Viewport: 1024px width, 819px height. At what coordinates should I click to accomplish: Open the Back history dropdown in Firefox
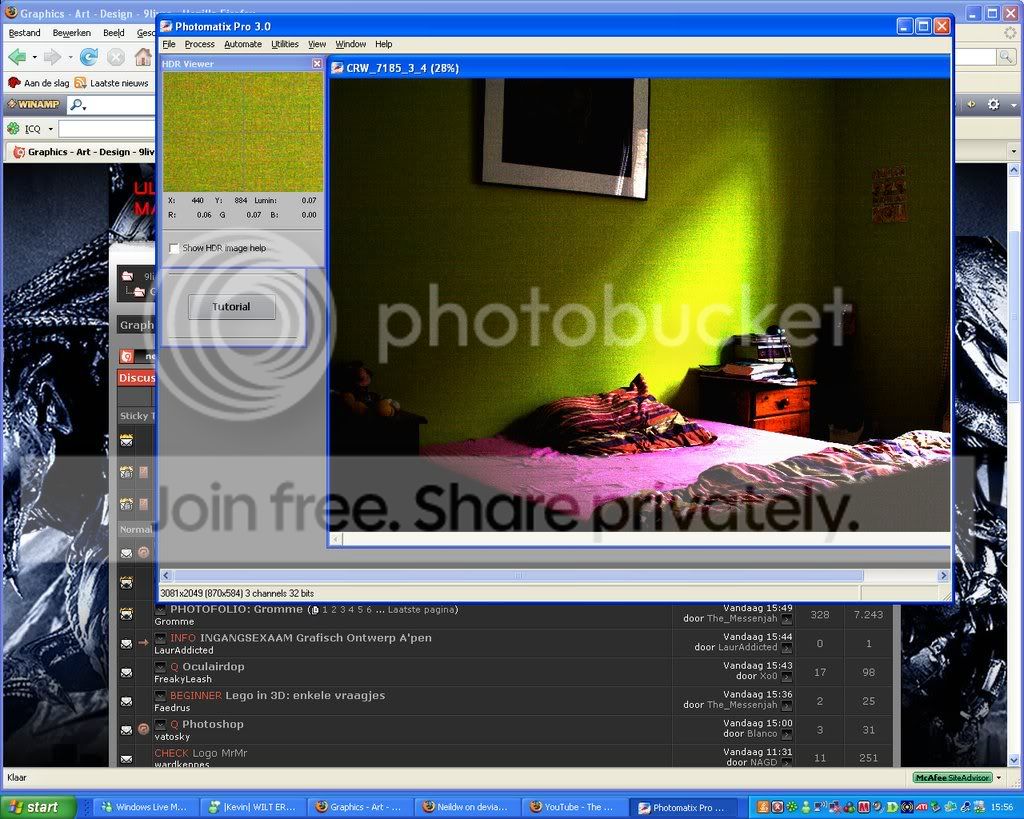[34, 57]
